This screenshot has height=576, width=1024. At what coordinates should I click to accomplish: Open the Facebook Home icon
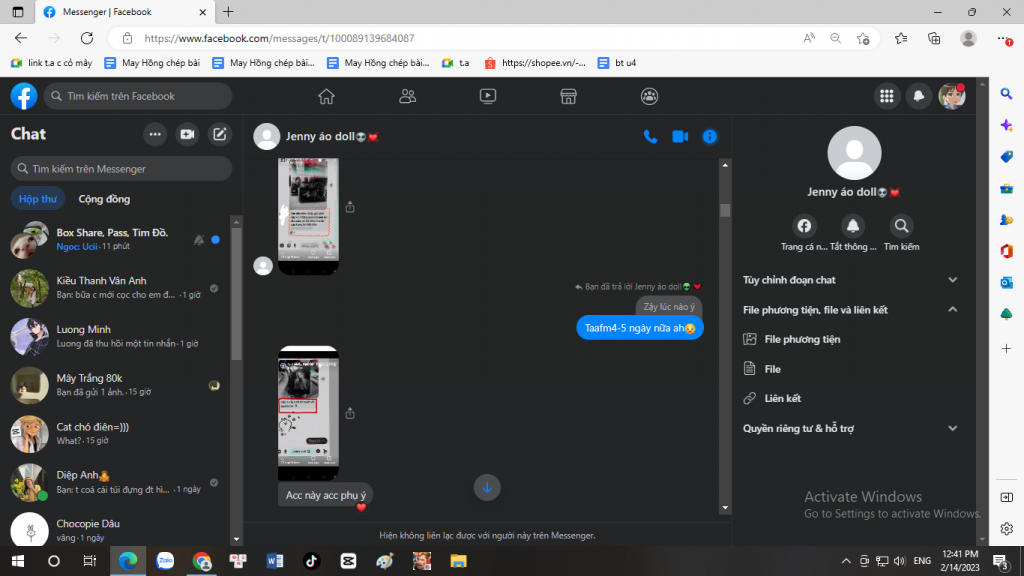click(326, 96)
